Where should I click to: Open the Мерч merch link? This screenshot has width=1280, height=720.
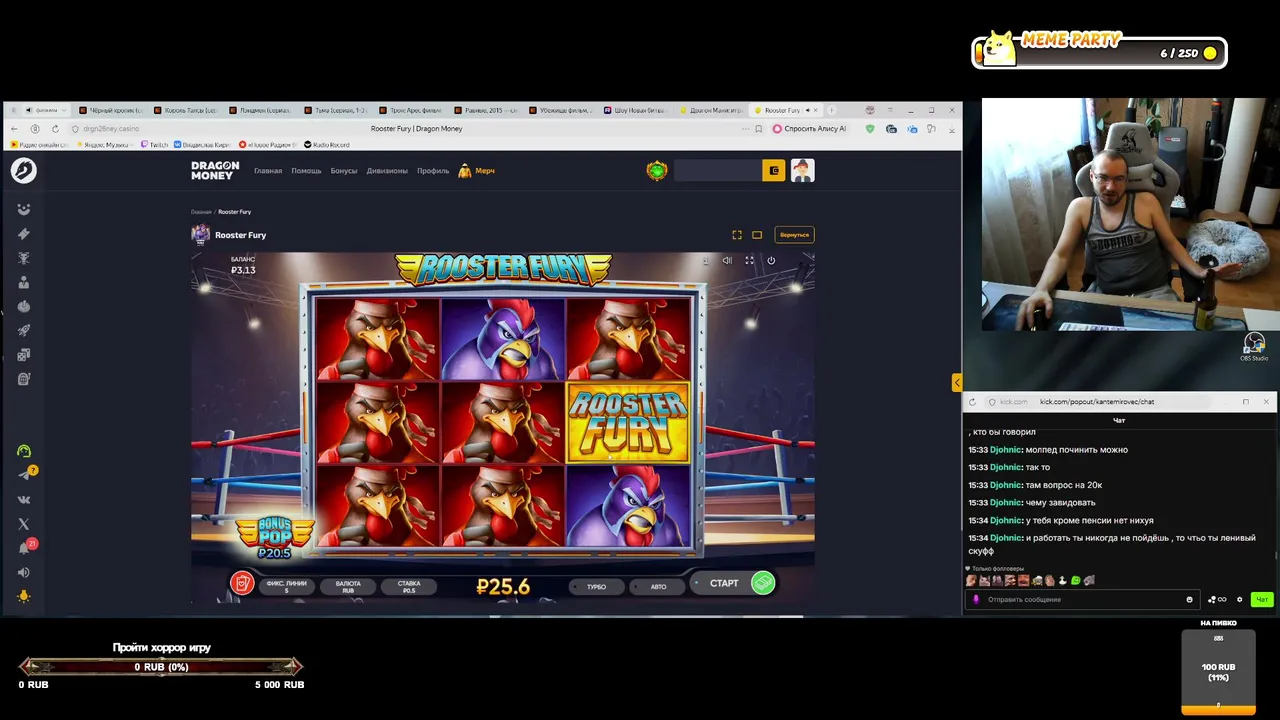pyautogui.click(x=477, y=171)
